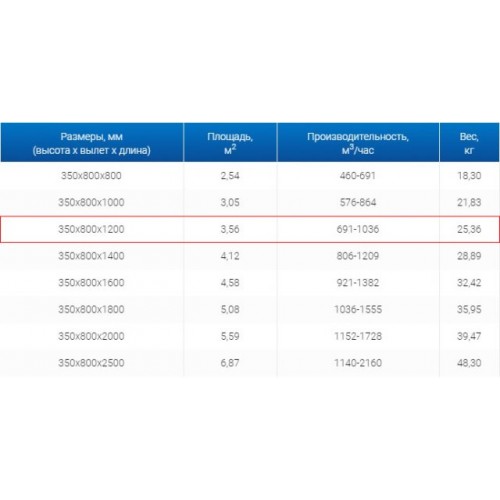Click the weight value 25,36
Screen dimensions: 500x500
469,229
